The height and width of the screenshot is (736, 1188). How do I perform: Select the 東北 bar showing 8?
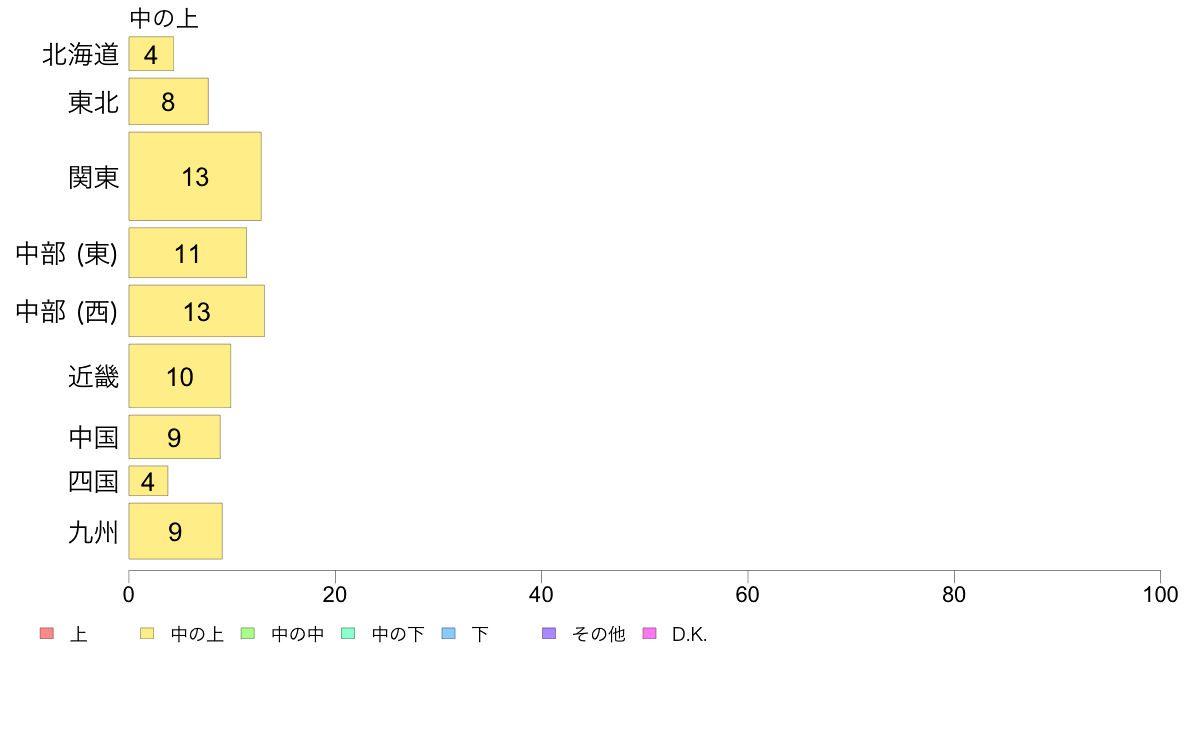tap(168, 101)
